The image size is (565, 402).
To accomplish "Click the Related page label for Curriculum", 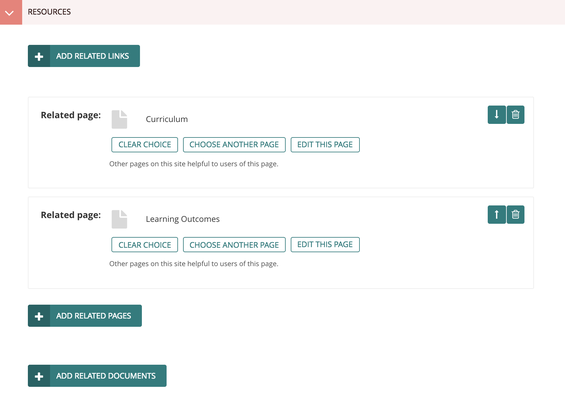I will pyautogui.click(x=71, y=115).
